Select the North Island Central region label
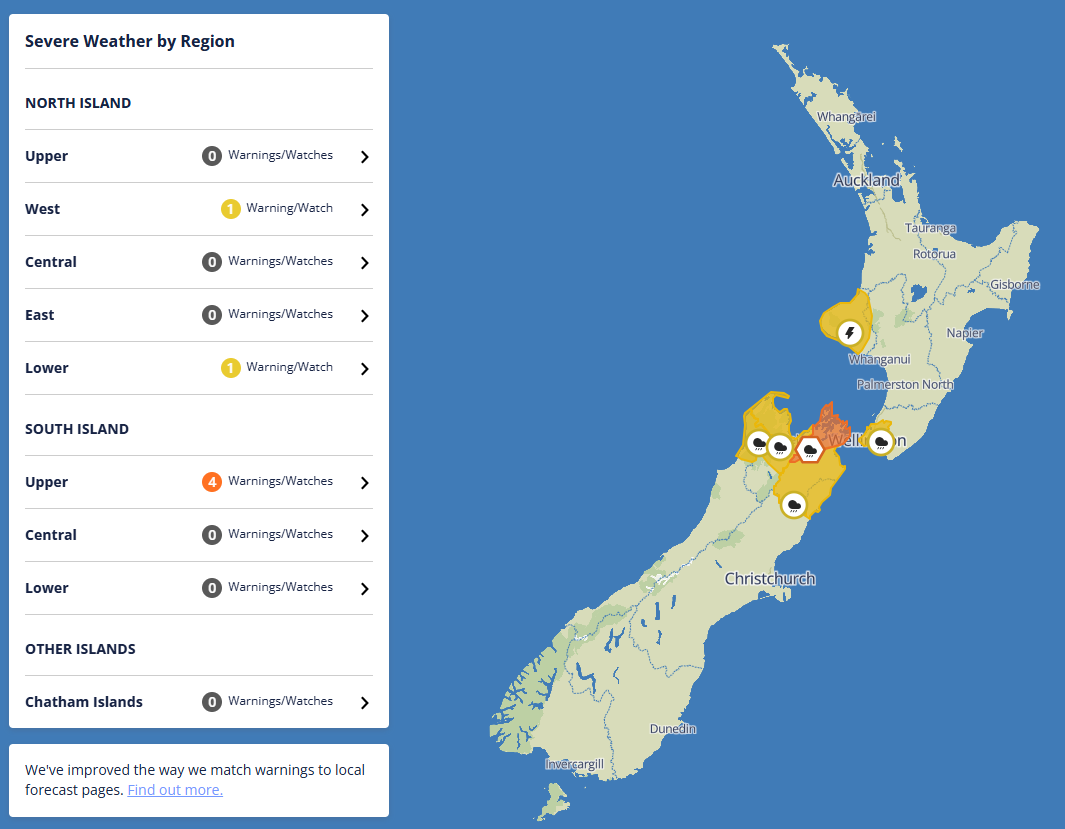This screenshot has width=1065, height=829. 51,262
